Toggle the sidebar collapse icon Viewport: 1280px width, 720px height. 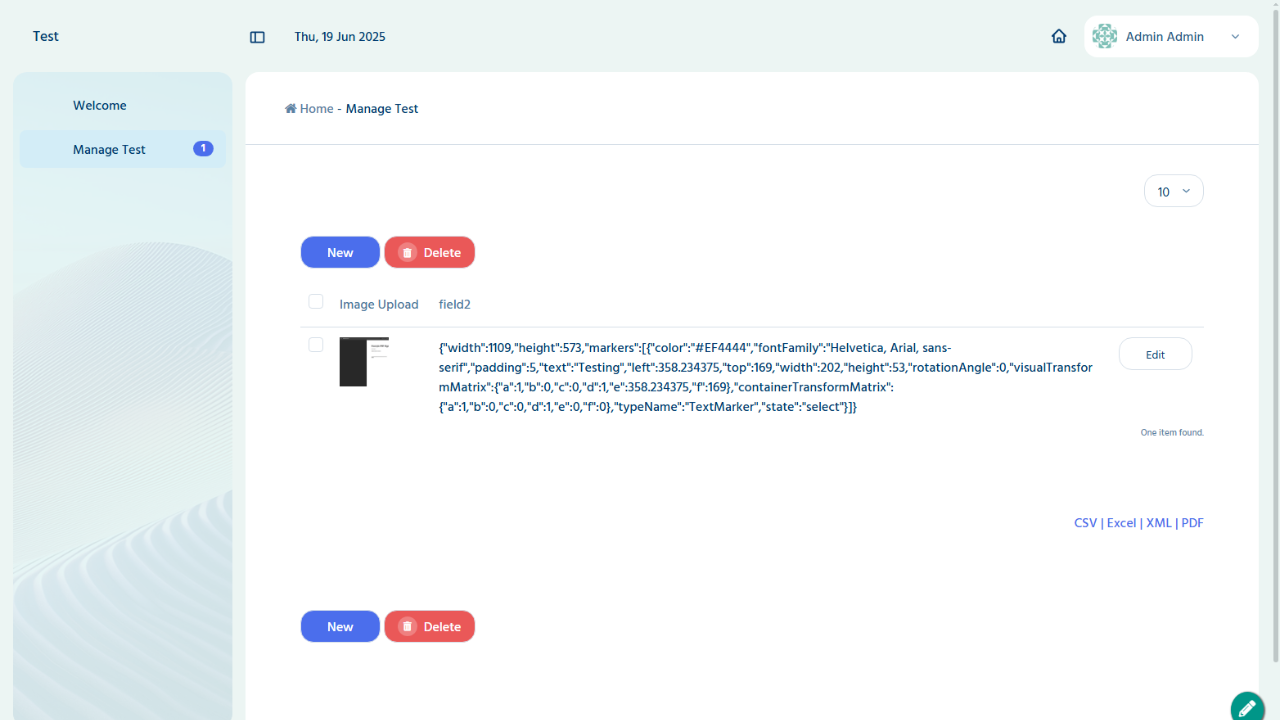pos(257,37)
